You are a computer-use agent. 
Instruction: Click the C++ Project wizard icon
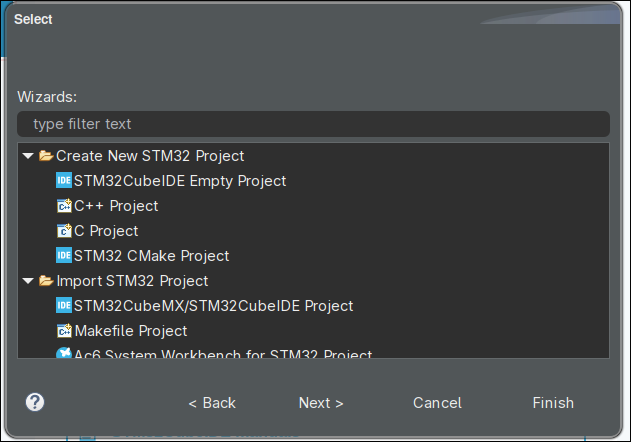pyautogui.click(x=64, y=206)
